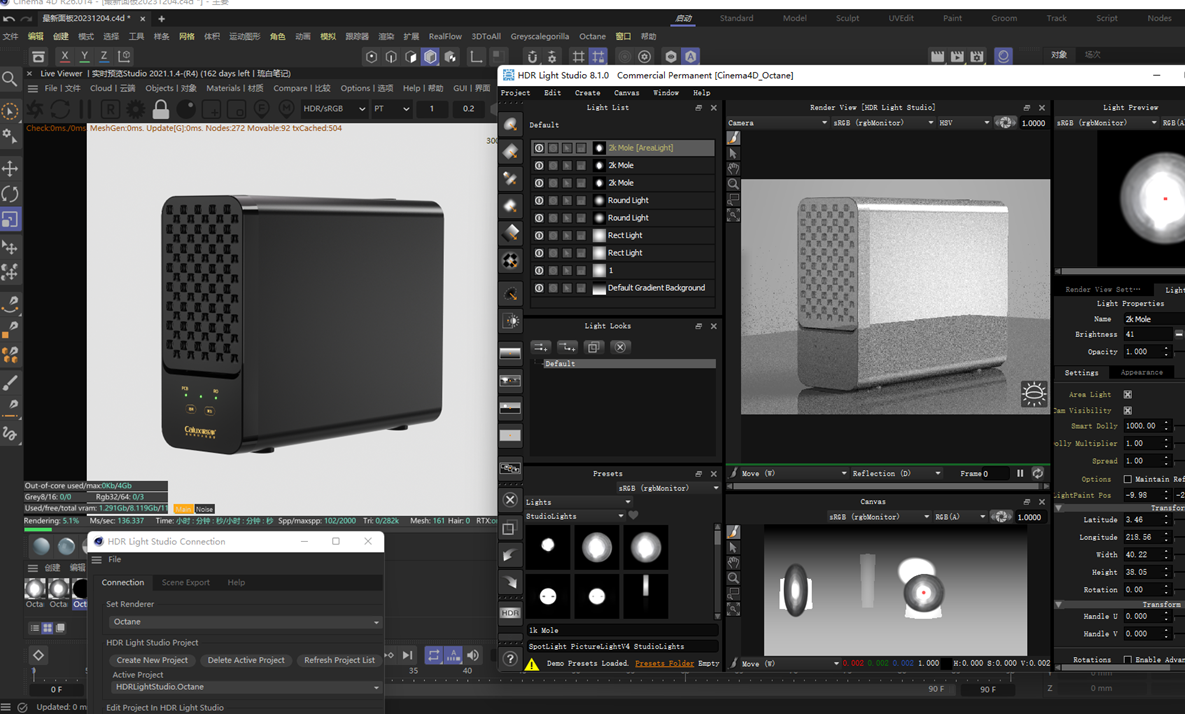Select the first preset light thumbnail
1185x714 pixels.
tap(548, 546)
